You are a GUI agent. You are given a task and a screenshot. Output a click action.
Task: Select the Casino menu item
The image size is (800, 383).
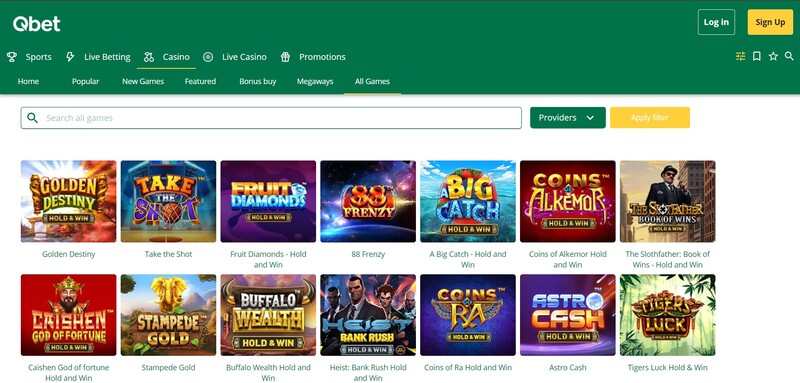coord(176,57)
